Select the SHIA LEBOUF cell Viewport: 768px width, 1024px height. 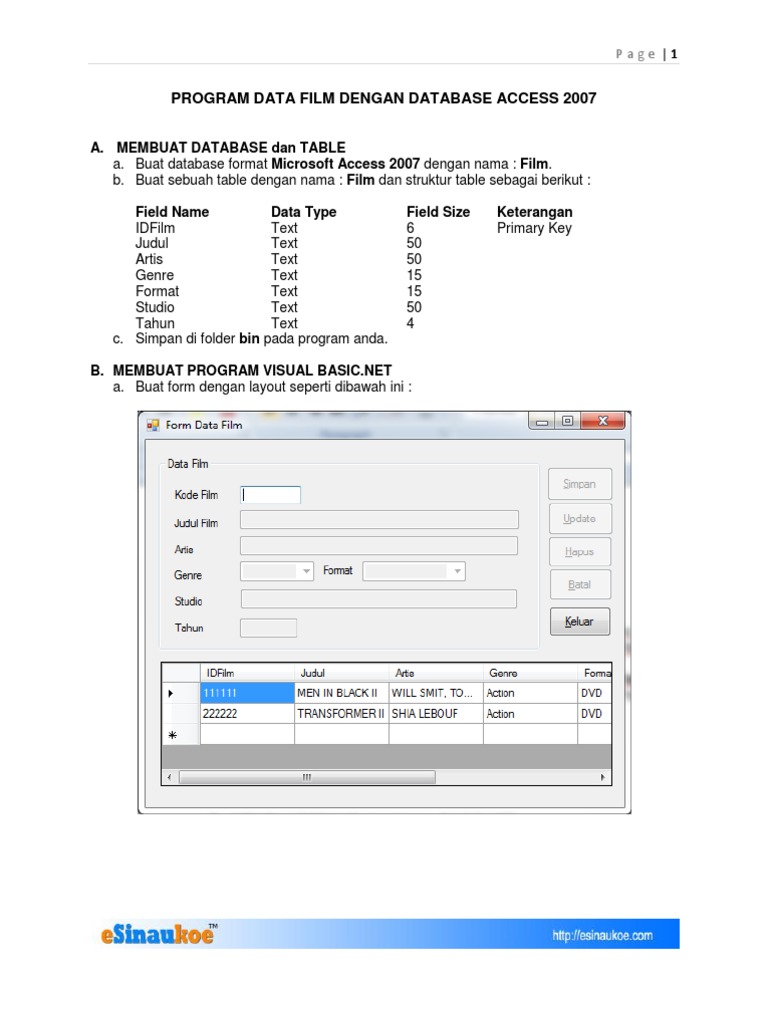coord(436,714)
